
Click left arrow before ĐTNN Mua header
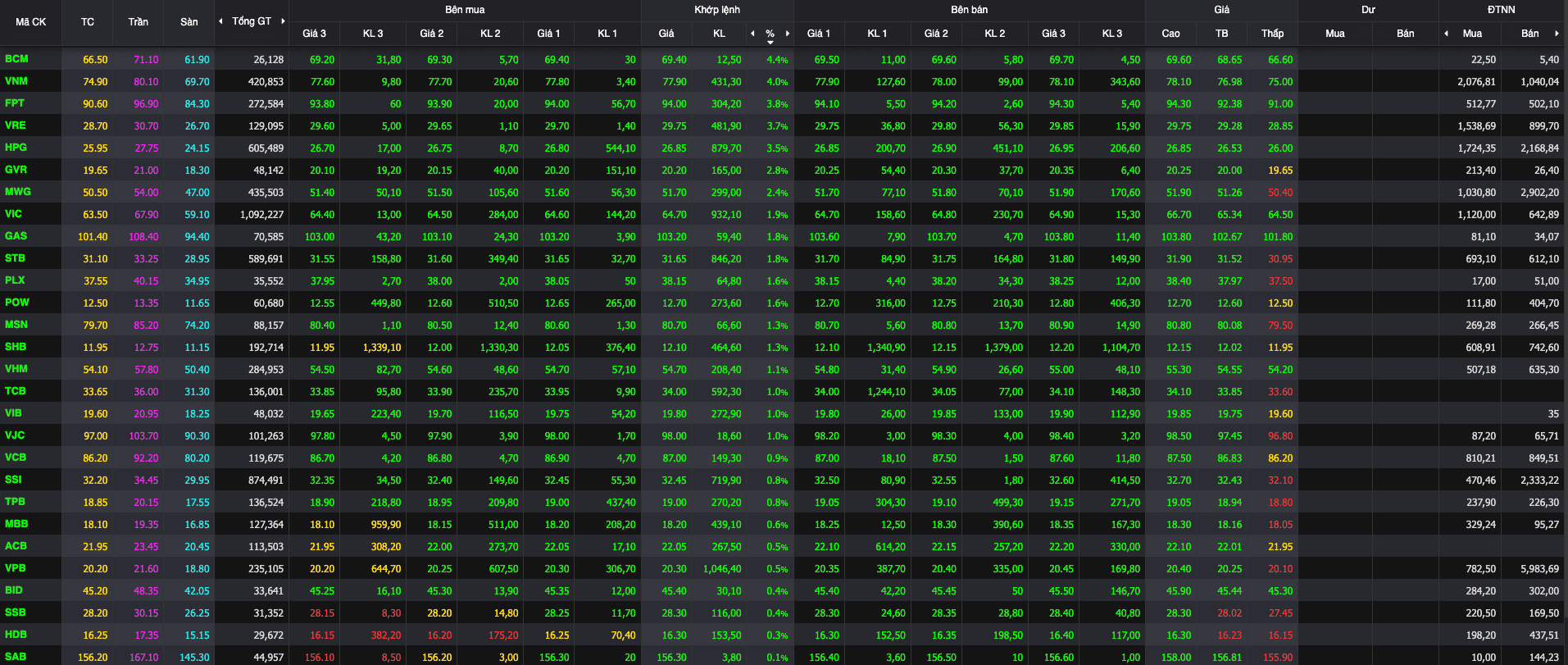pyautogui.click(x=1446, y=34)
